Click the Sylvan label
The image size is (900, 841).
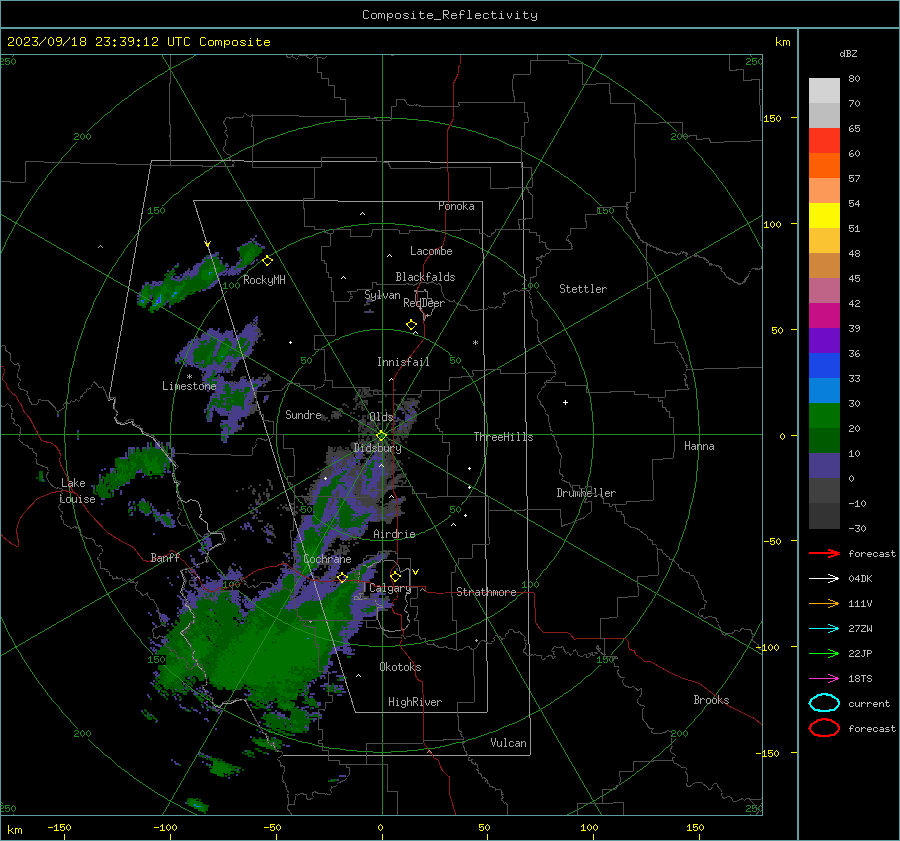[382, 295]
